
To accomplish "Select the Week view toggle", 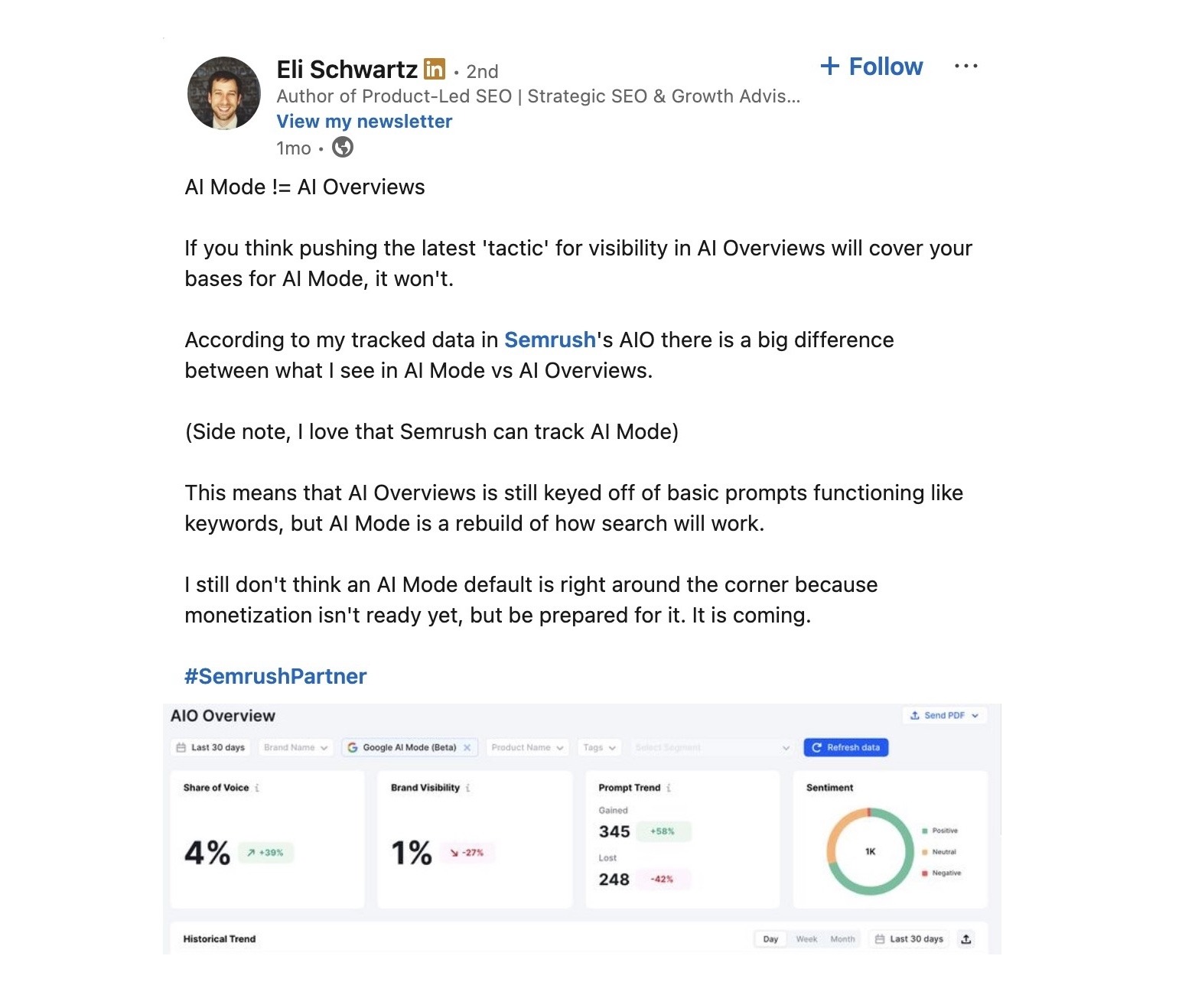I will coord(807,939).
